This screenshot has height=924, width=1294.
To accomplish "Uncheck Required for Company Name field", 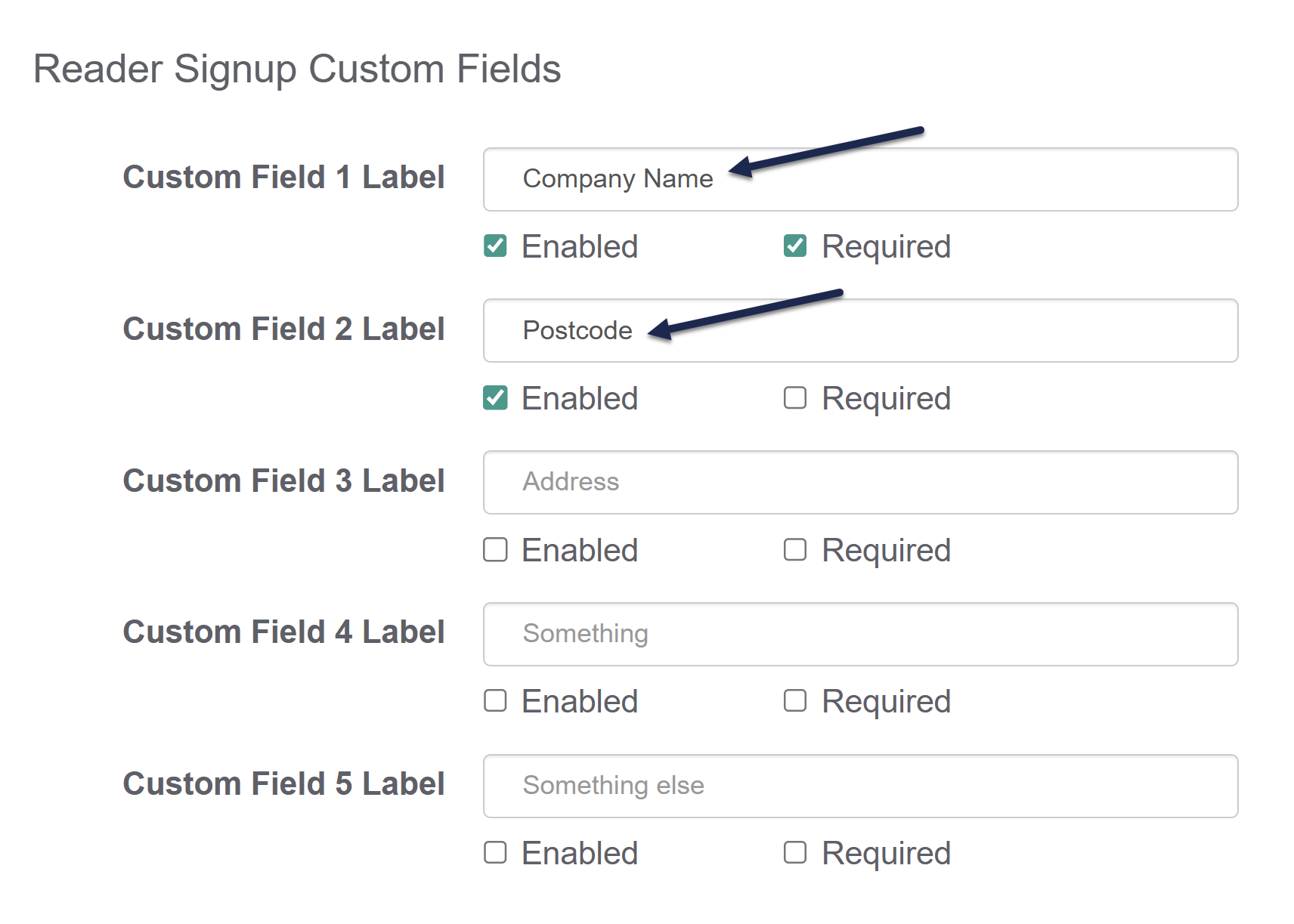I will tap(795, 246).
